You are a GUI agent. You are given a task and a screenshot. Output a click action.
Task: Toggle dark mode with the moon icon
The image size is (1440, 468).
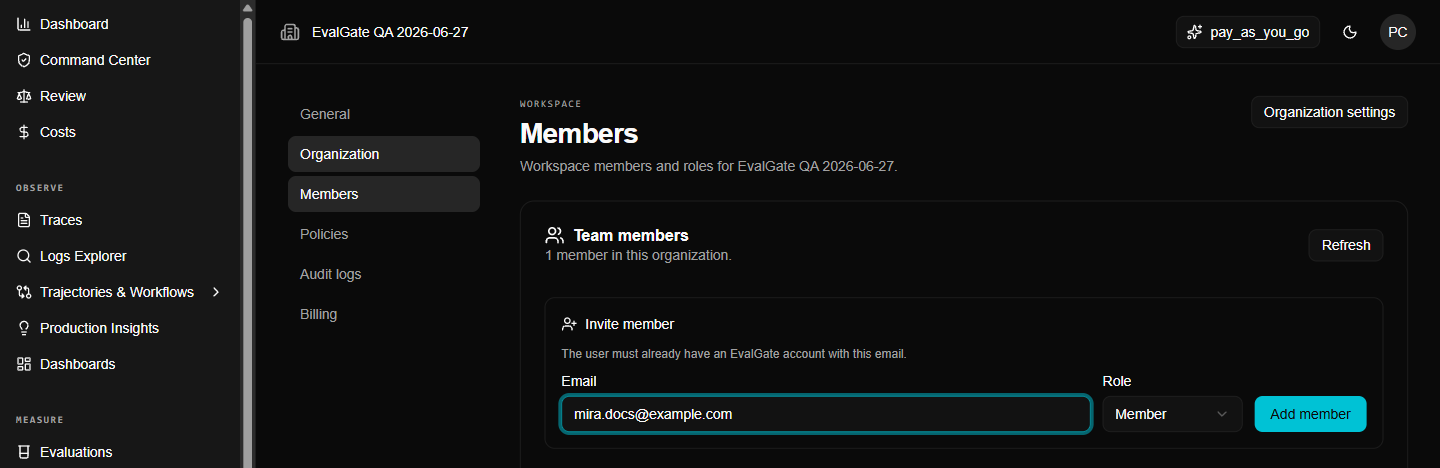tap(1350, 32)
